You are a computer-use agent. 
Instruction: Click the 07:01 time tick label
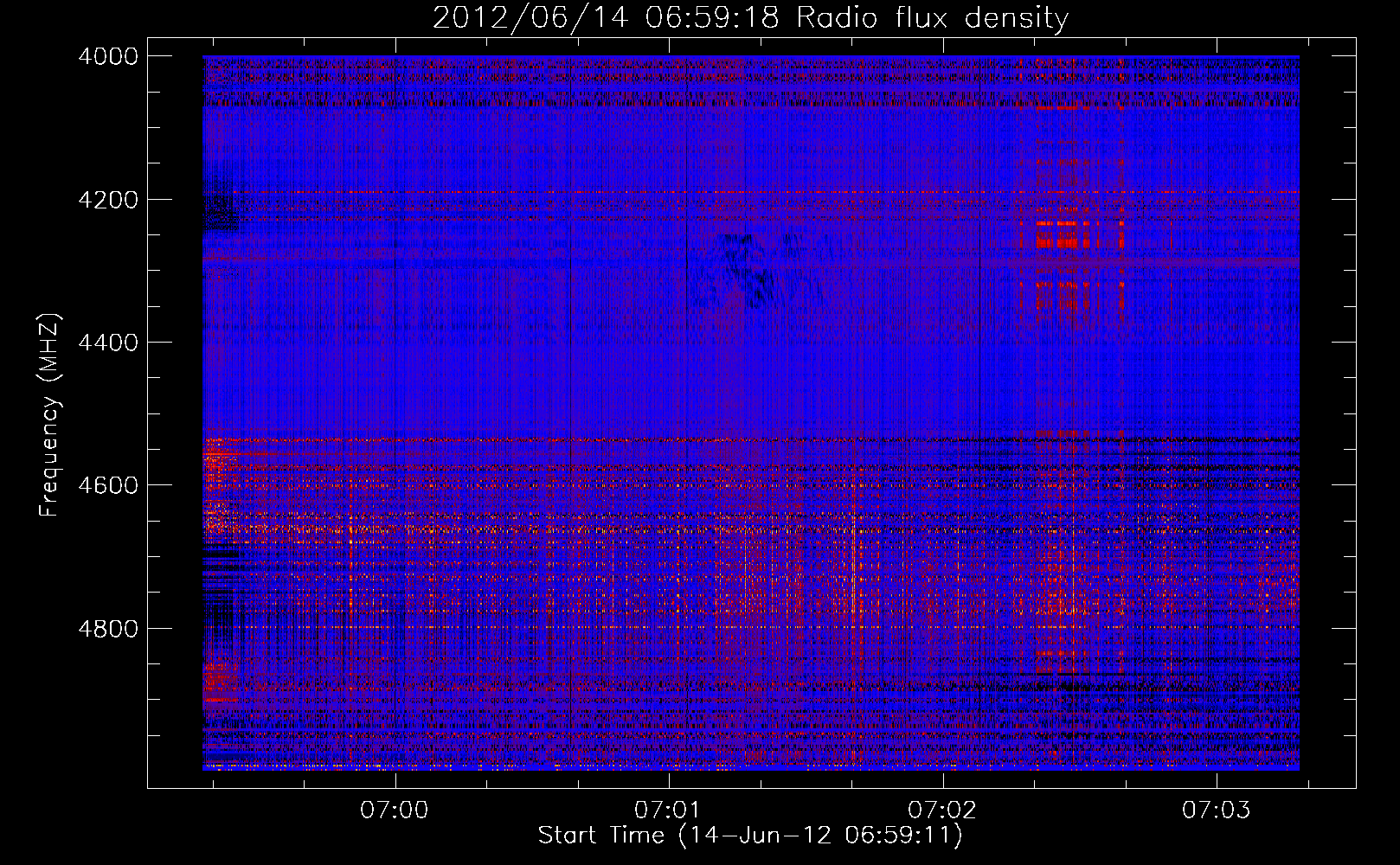pos(668,811)
